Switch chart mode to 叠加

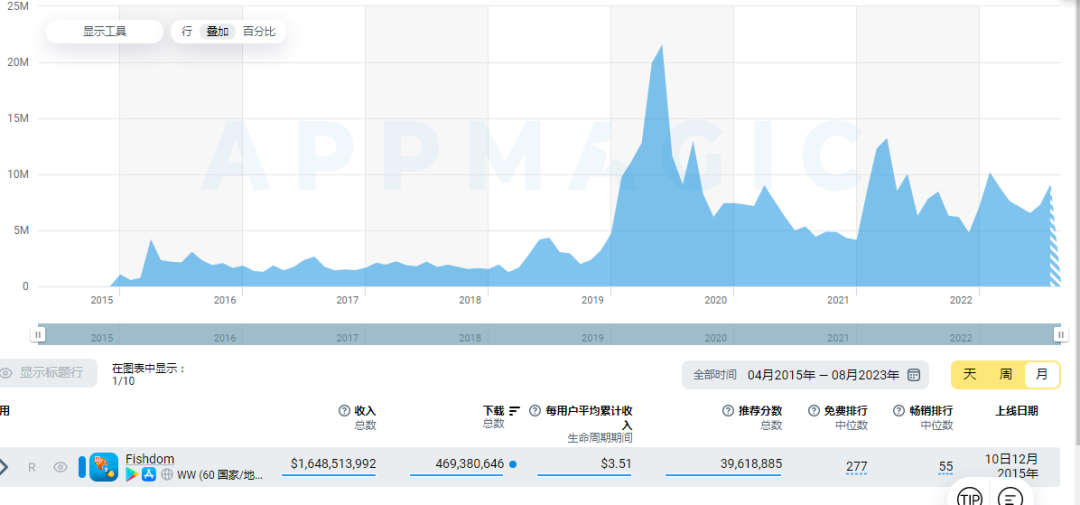tap(218, 32)
